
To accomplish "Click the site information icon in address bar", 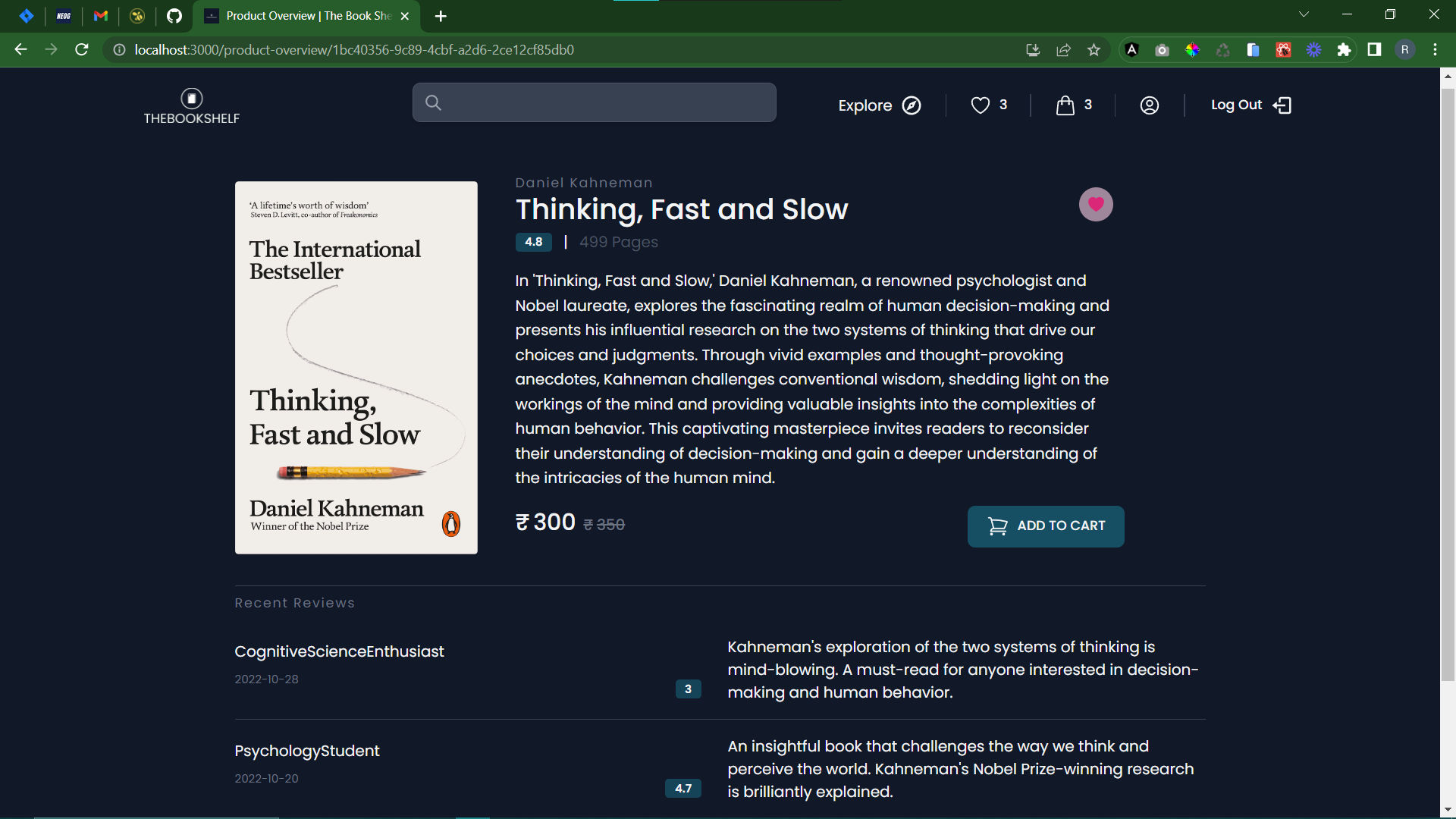I will click(119, 50).
